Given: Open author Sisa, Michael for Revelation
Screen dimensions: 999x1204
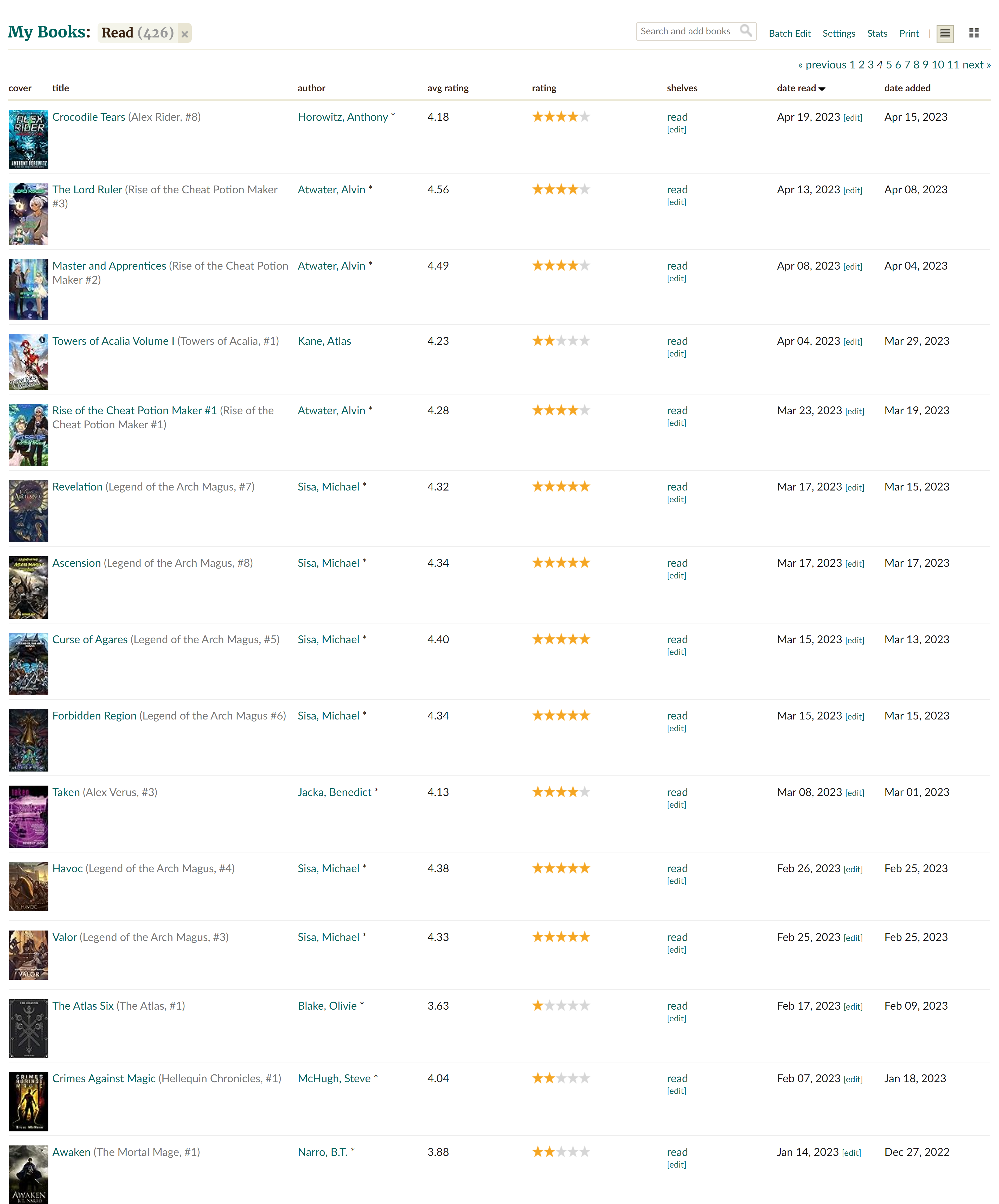Looking at the screenshot, I should [328, 487].
